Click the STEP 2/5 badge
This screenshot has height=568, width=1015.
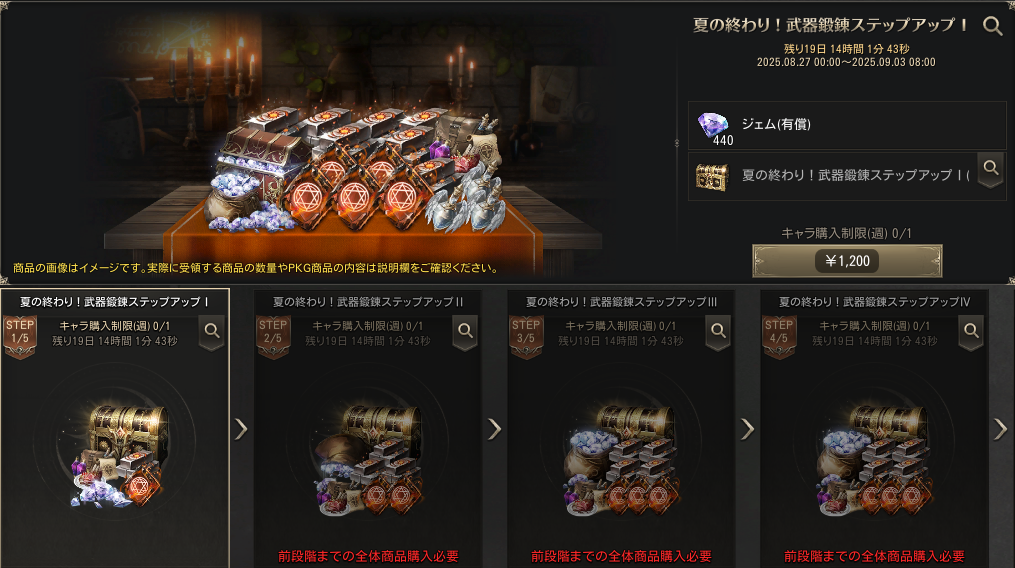[273, 335]
